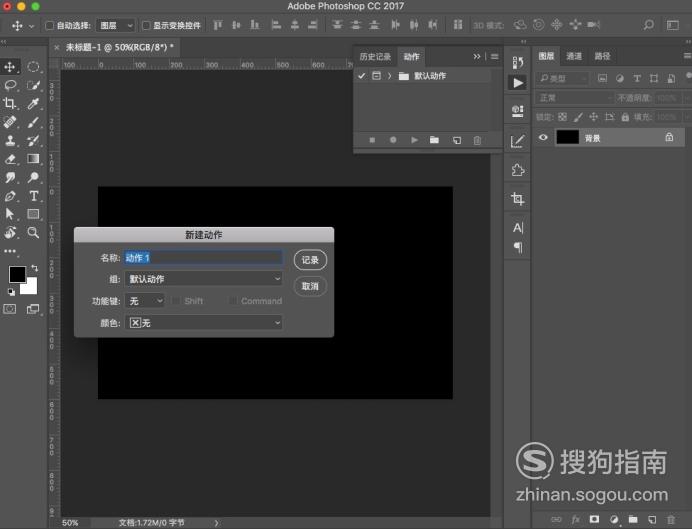Click Stop button in Actions panel

click(372, 140)
